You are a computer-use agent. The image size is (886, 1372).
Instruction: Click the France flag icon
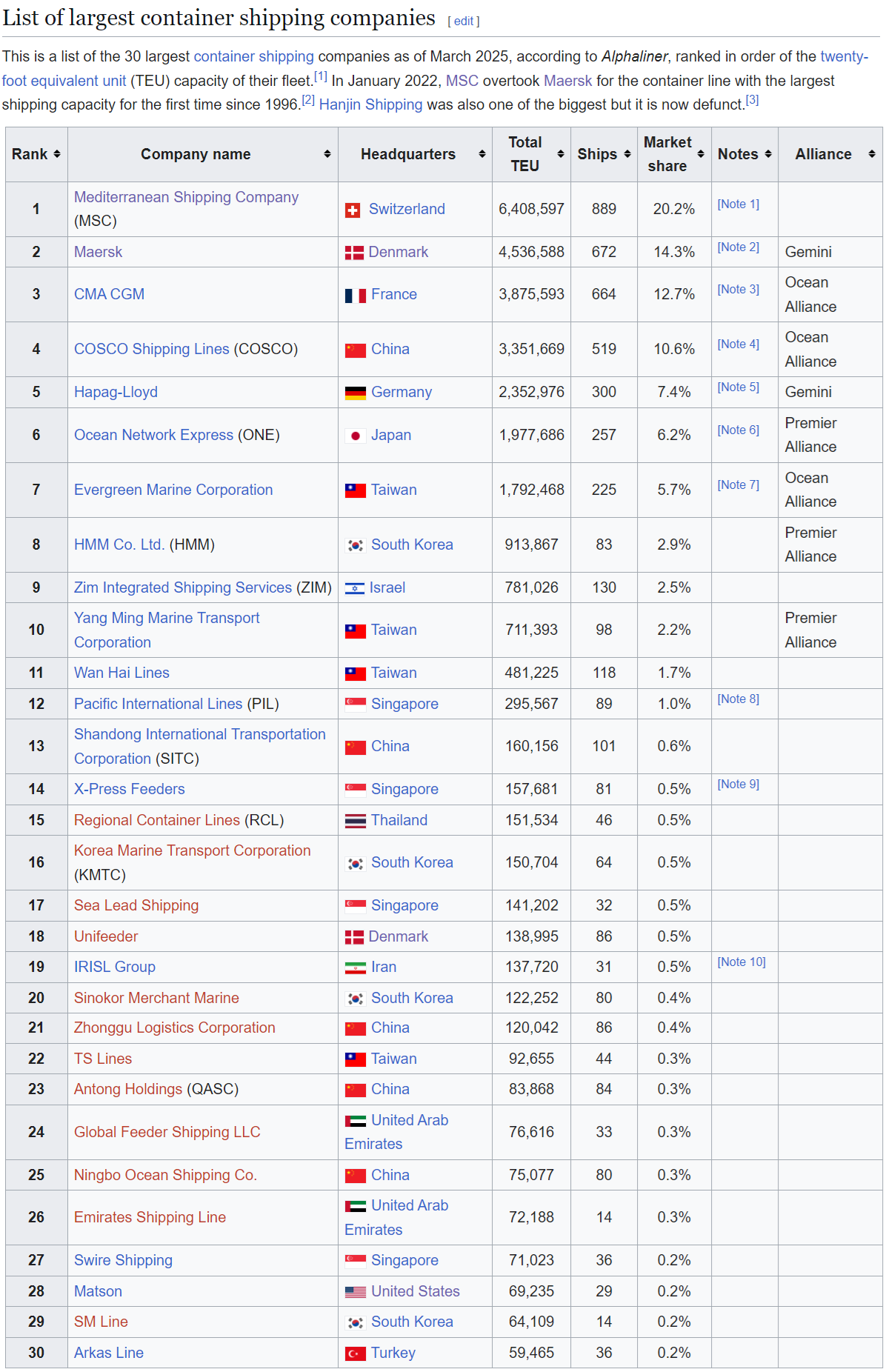pos(356,296)
